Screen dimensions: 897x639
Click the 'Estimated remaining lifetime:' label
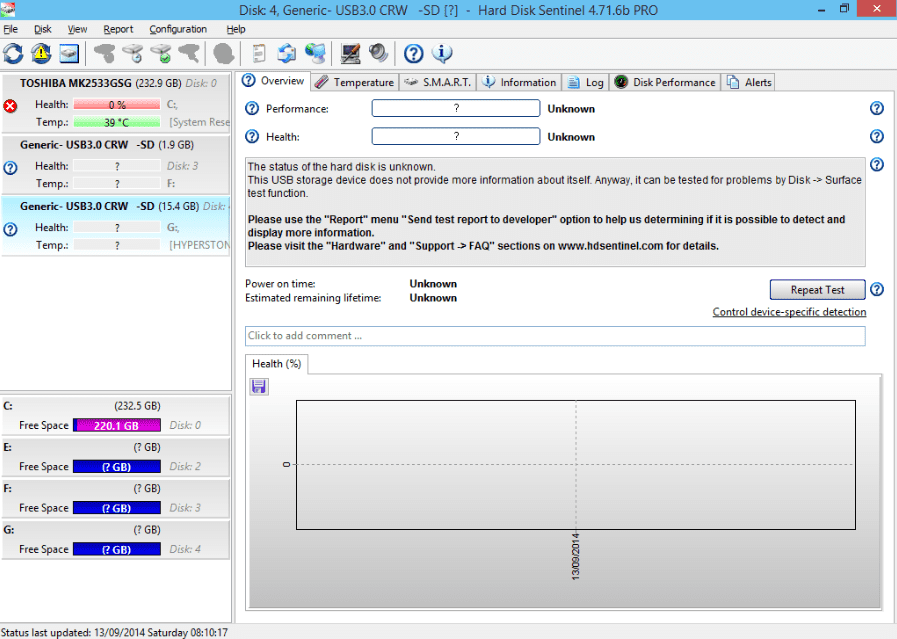[313, 298]
